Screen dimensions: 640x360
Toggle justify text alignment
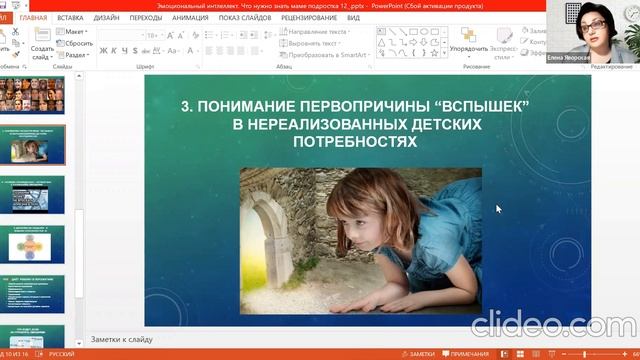(x=241, y=51)
